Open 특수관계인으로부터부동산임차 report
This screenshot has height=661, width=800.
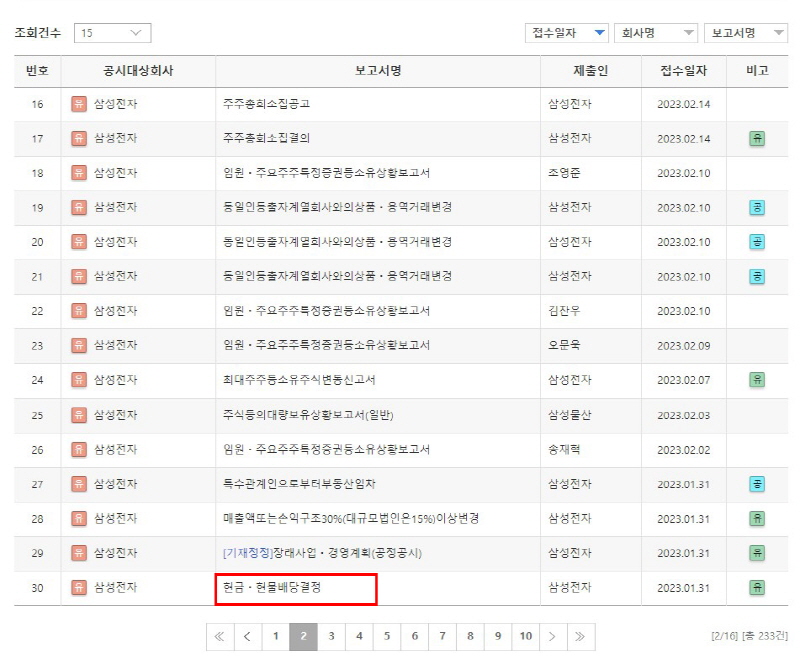[299, 484]
